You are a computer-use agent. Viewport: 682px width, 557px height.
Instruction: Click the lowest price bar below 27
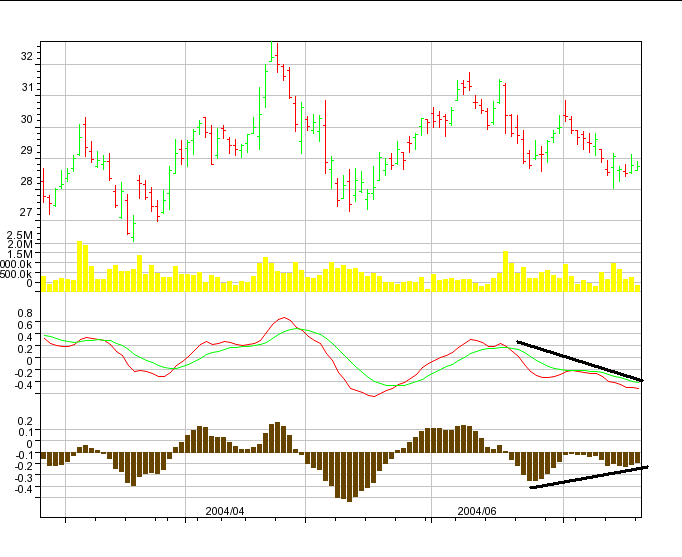[x=131, y=230]
